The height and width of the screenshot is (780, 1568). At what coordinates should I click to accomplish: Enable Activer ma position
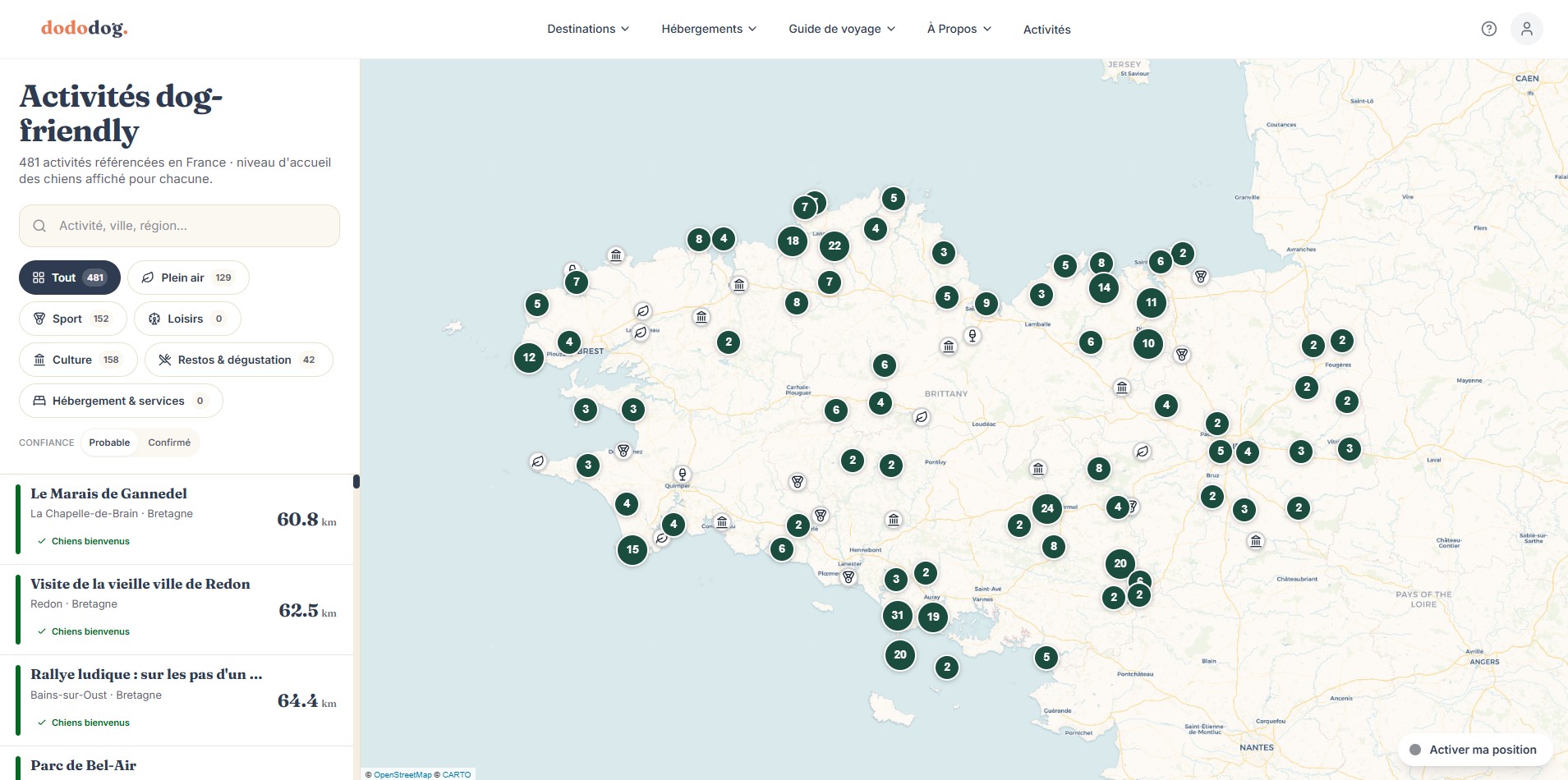point(1474,750)
